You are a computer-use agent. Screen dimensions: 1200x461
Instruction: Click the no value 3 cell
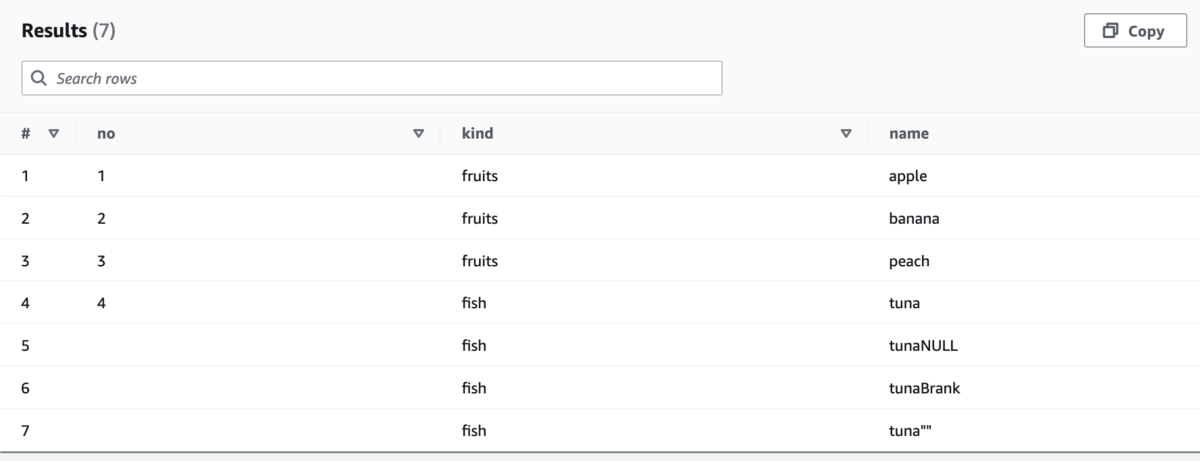tap(101, 261)
